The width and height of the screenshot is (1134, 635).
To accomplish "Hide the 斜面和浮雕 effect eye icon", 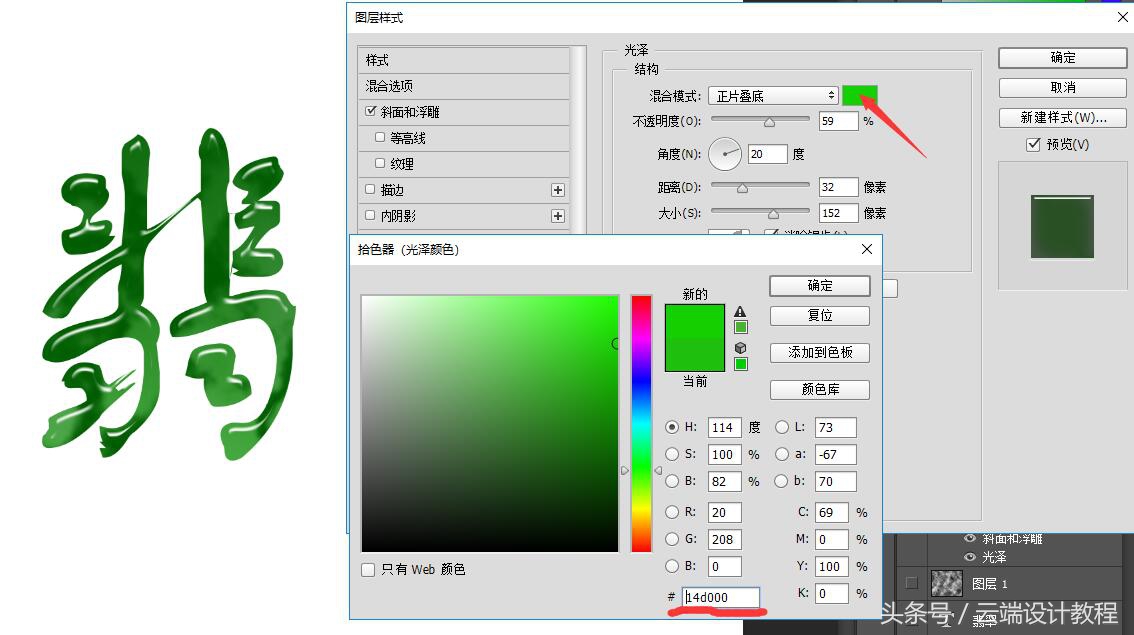I will pos(968,538).
